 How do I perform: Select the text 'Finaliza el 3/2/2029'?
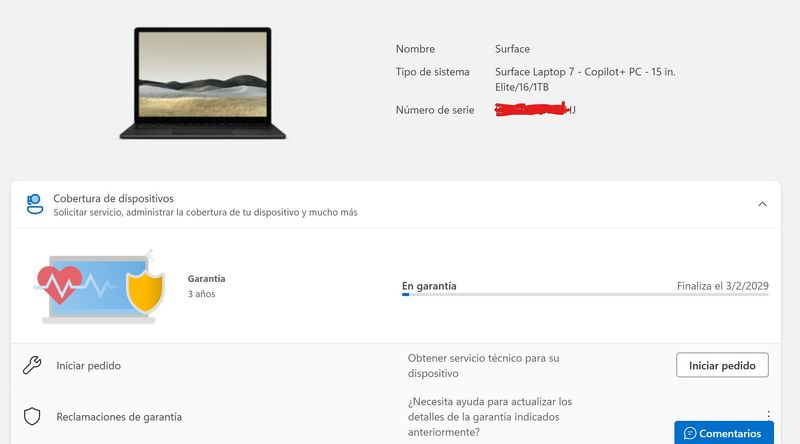pos(722,286)
